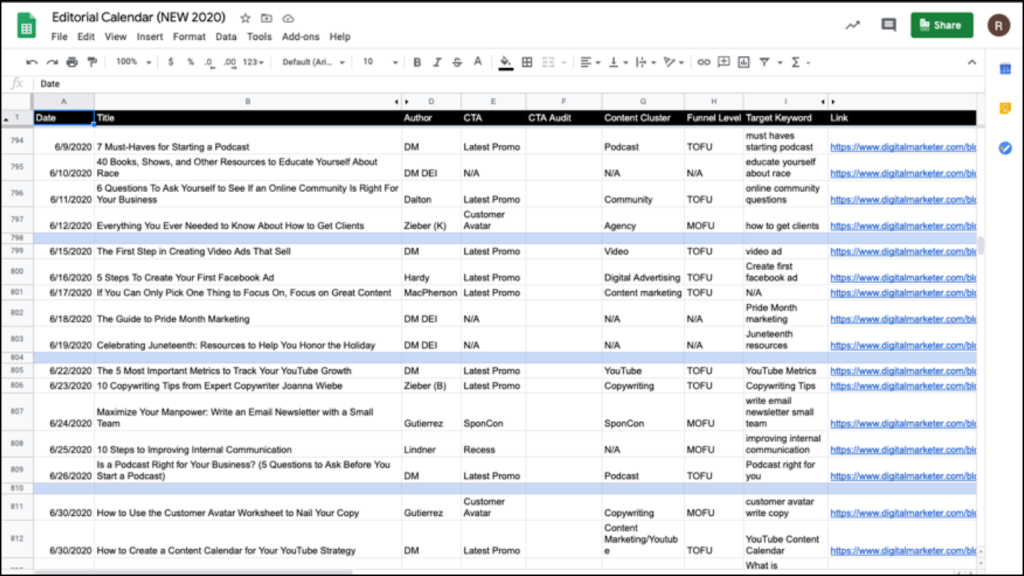This screenshot has height=576, width=1024.
Task: Click the vertical scrollbar thumb
Action: pyautogui.click(x=980, y=245)
